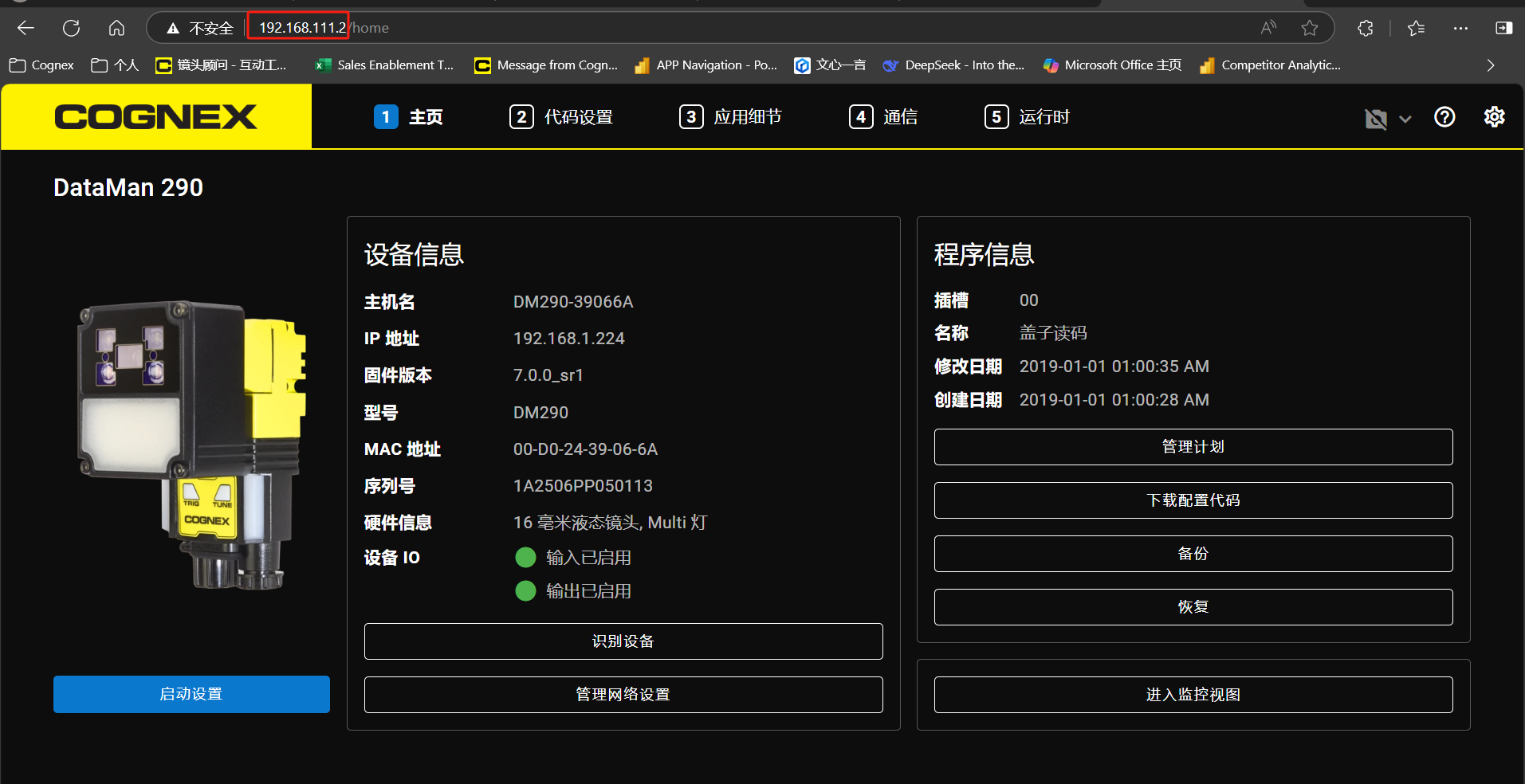Screen dimensions: 1525x784
Task: Open the browser extensions puzzle icon
Action: tap(1365, 28)
